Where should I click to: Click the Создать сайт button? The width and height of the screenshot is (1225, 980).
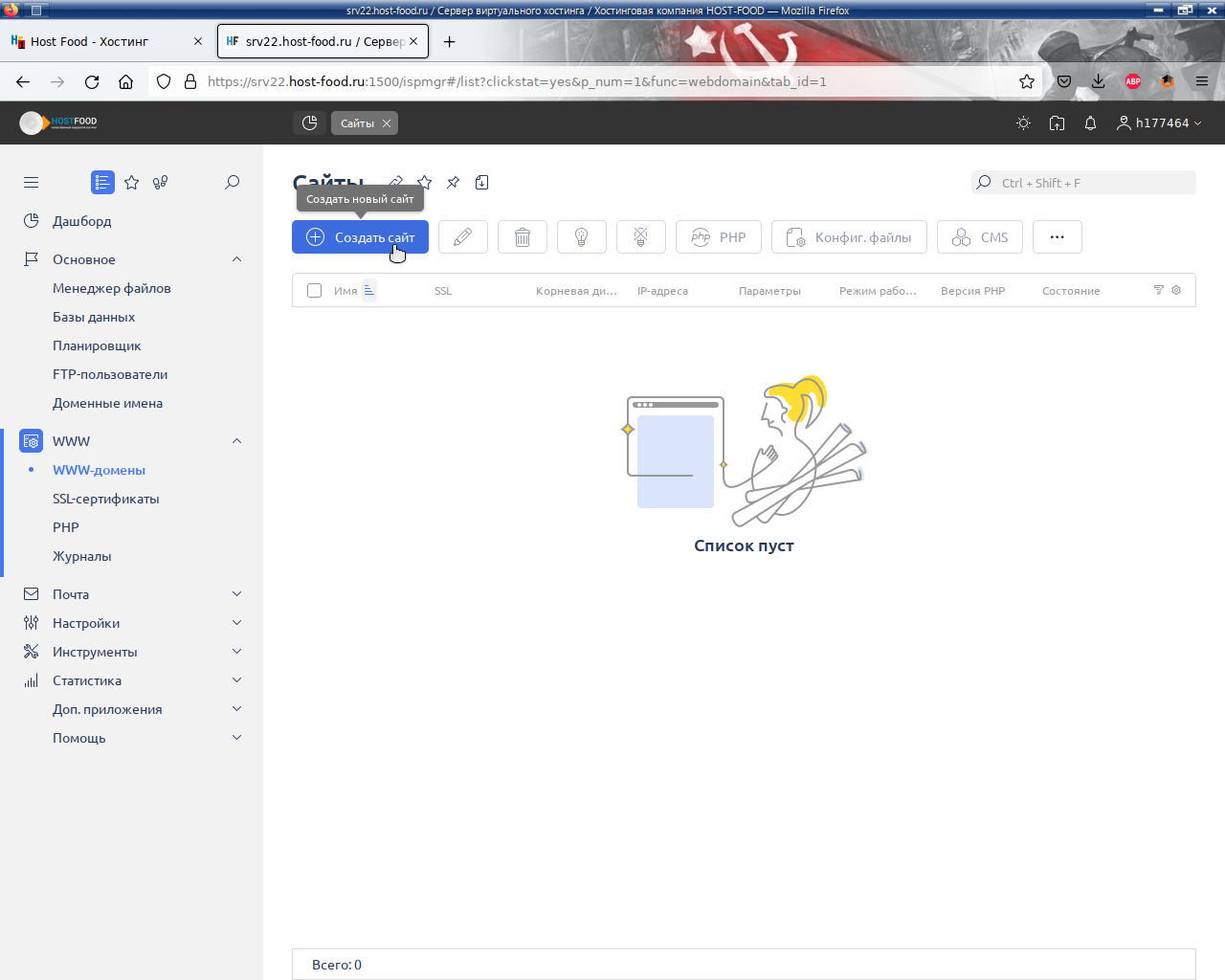(x=360, y=237)
